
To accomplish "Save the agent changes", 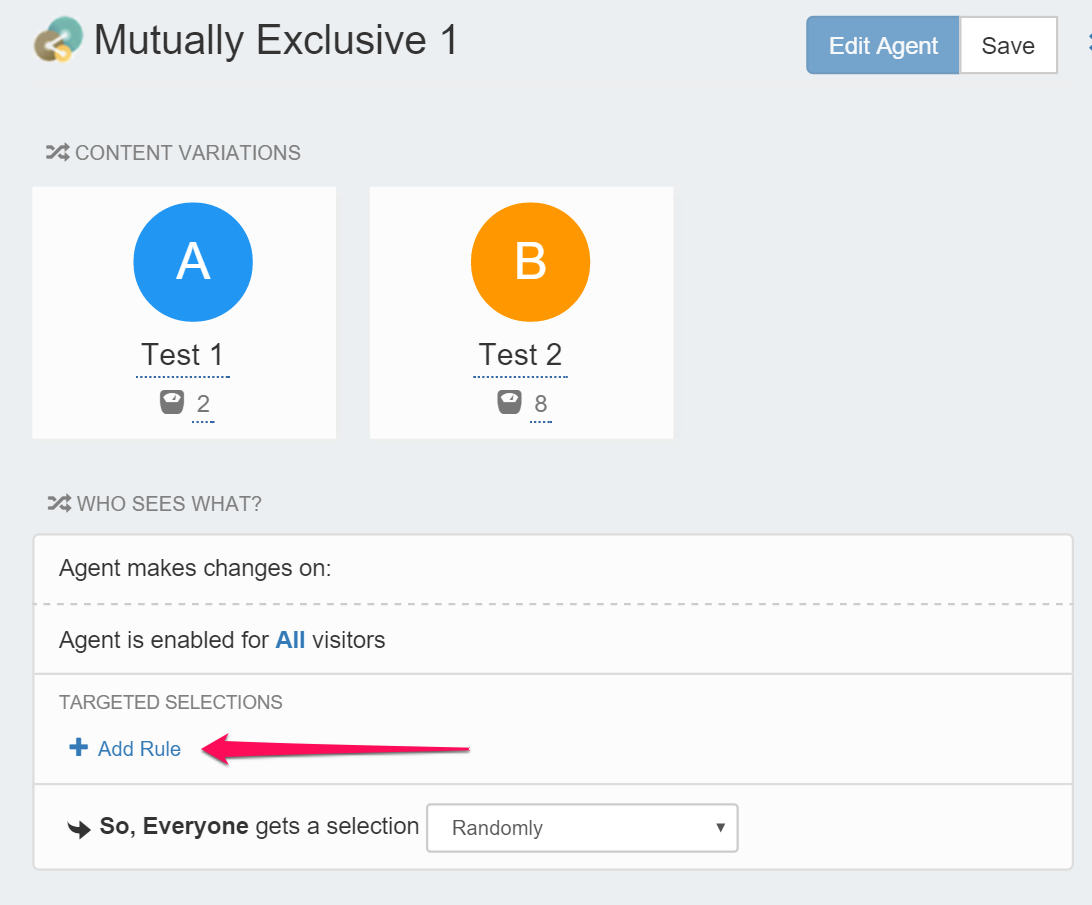I will [1008, 45].
